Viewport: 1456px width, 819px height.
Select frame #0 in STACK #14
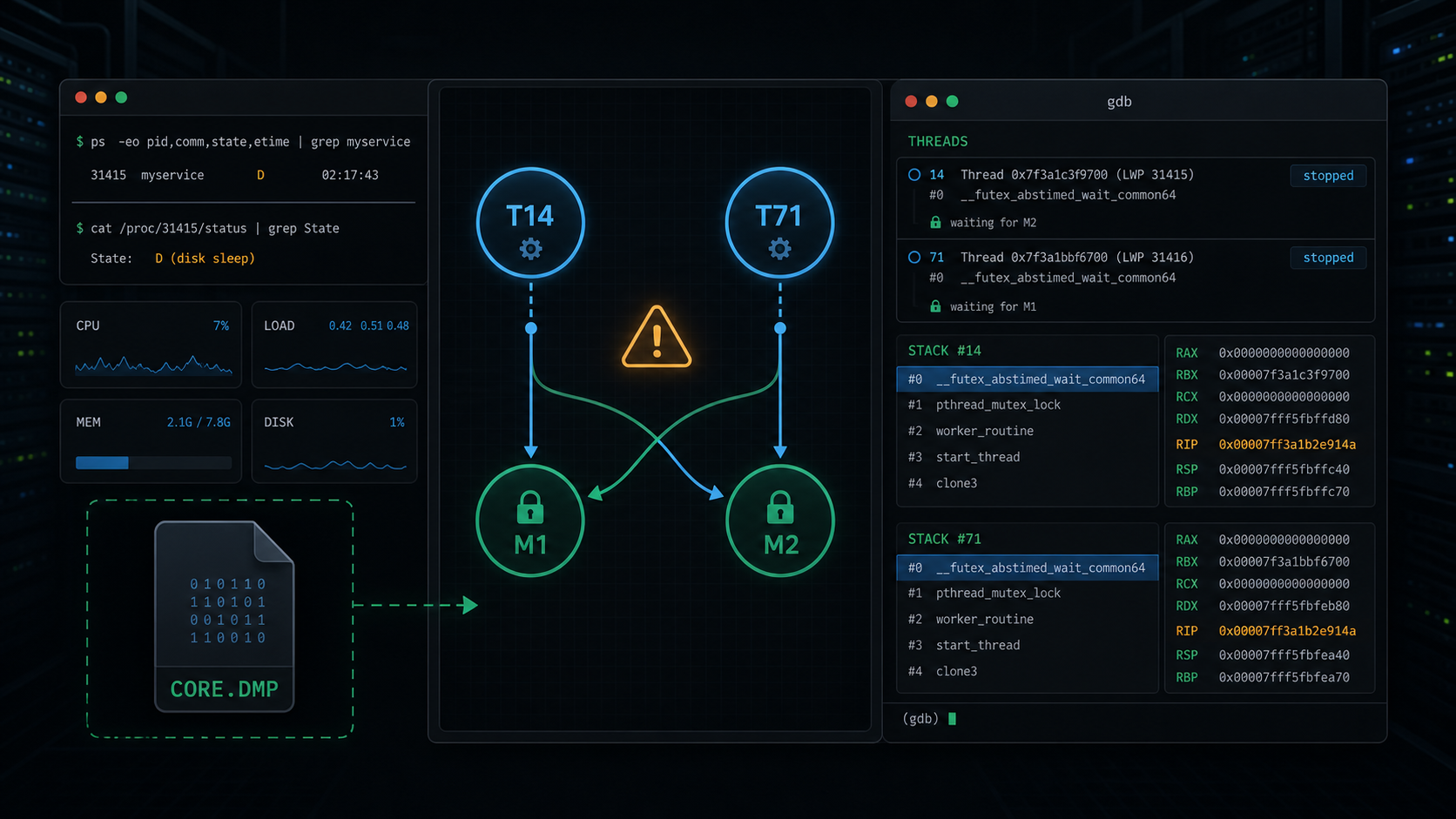(1028, 379)
